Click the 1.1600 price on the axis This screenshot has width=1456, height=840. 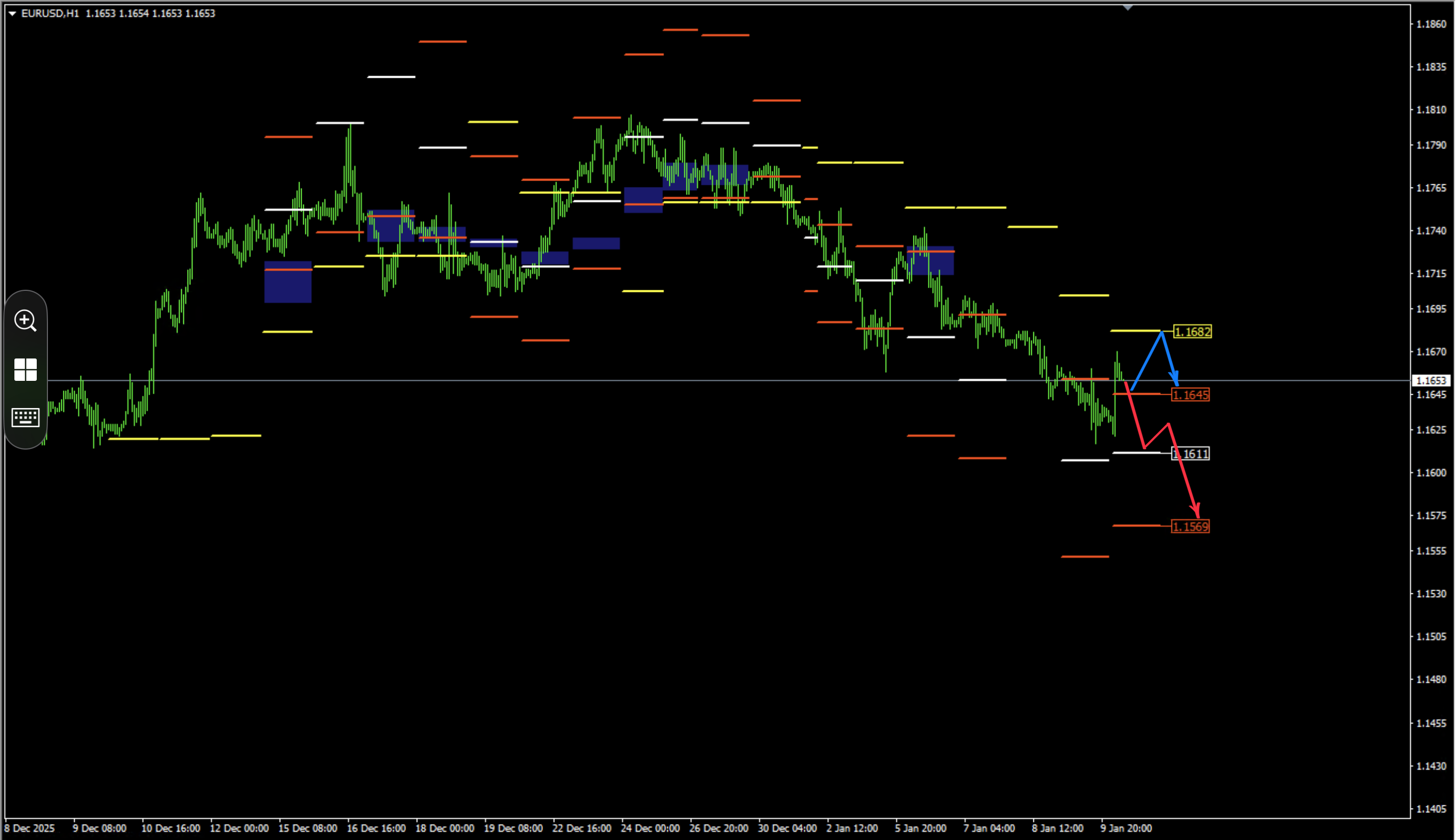click(1432, 472)
